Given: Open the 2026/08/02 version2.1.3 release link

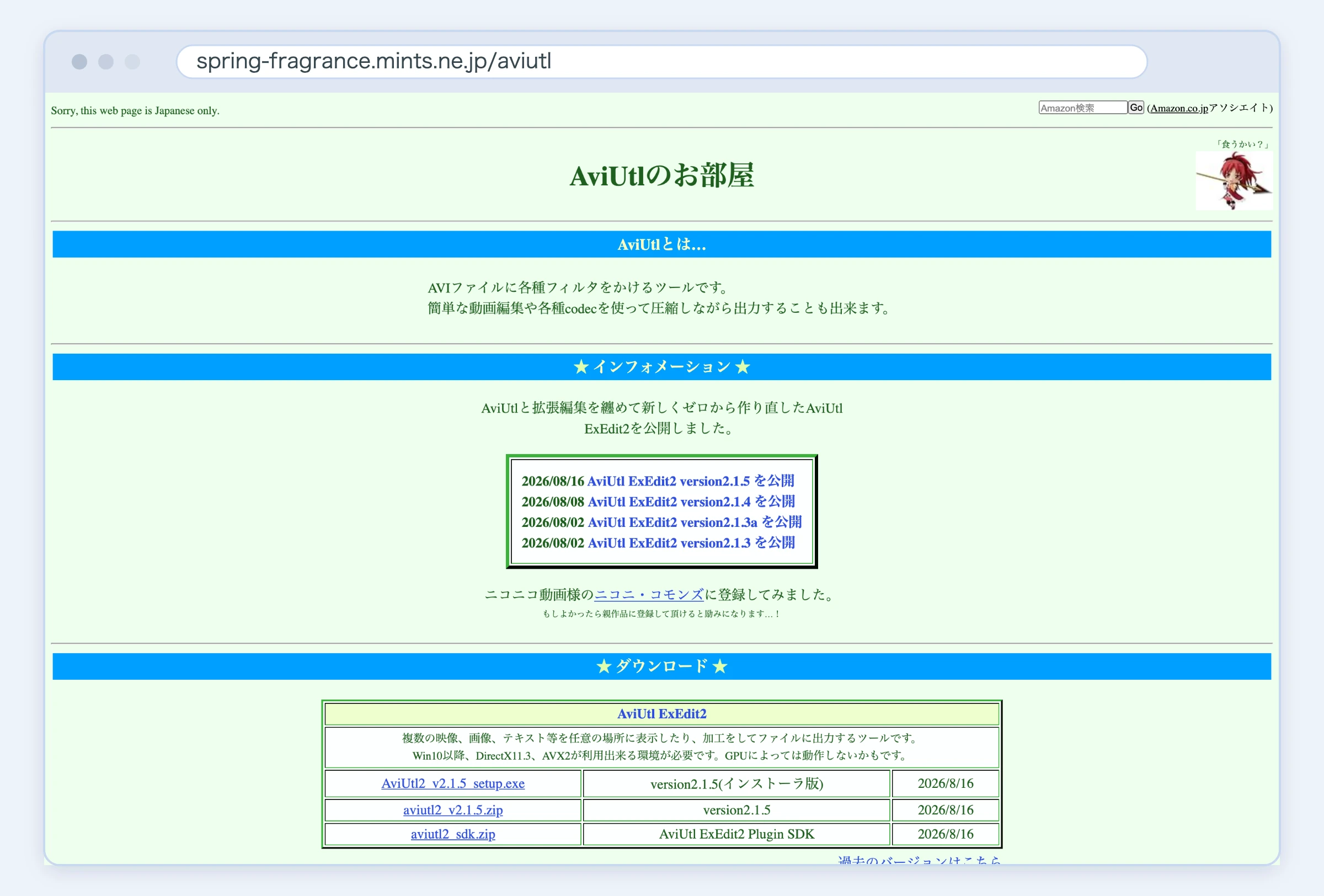Looking at the screenshot, I should click(691, 542).
